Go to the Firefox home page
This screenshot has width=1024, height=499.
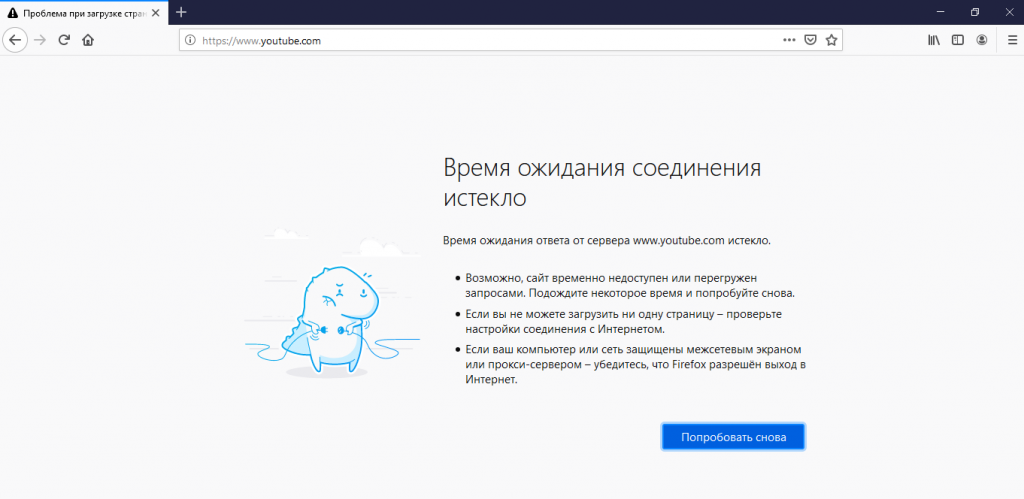point(88,40)
